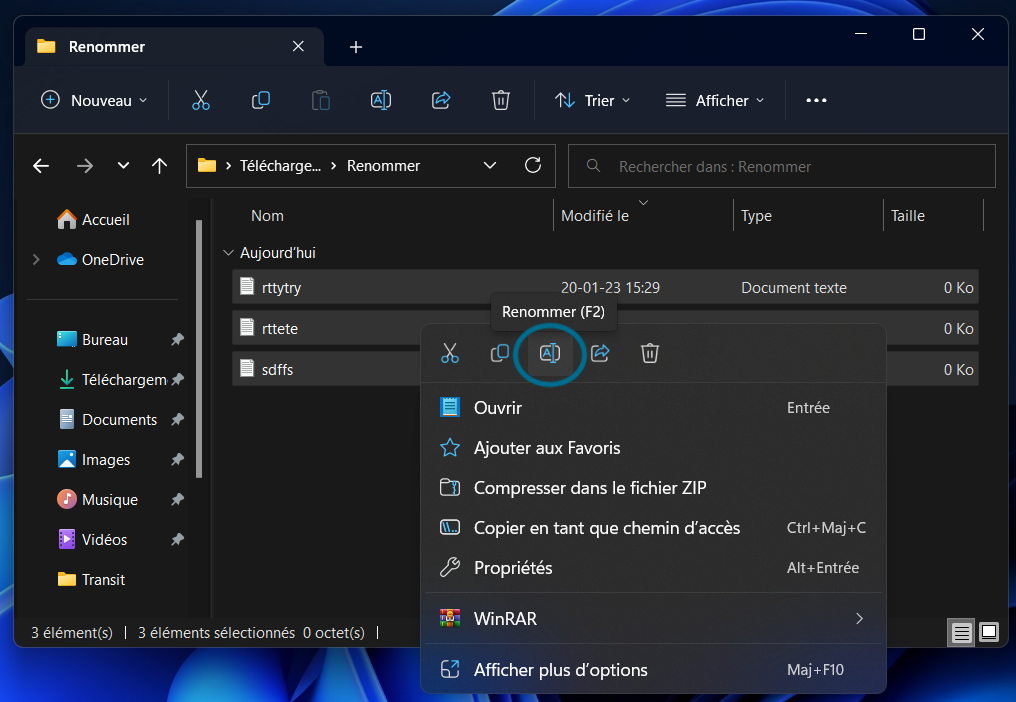The width and height of the screenshot is (1016, 702).
Task: Switch to details view in the status bar
Action: pyautogui.click(x=962, y=632)
